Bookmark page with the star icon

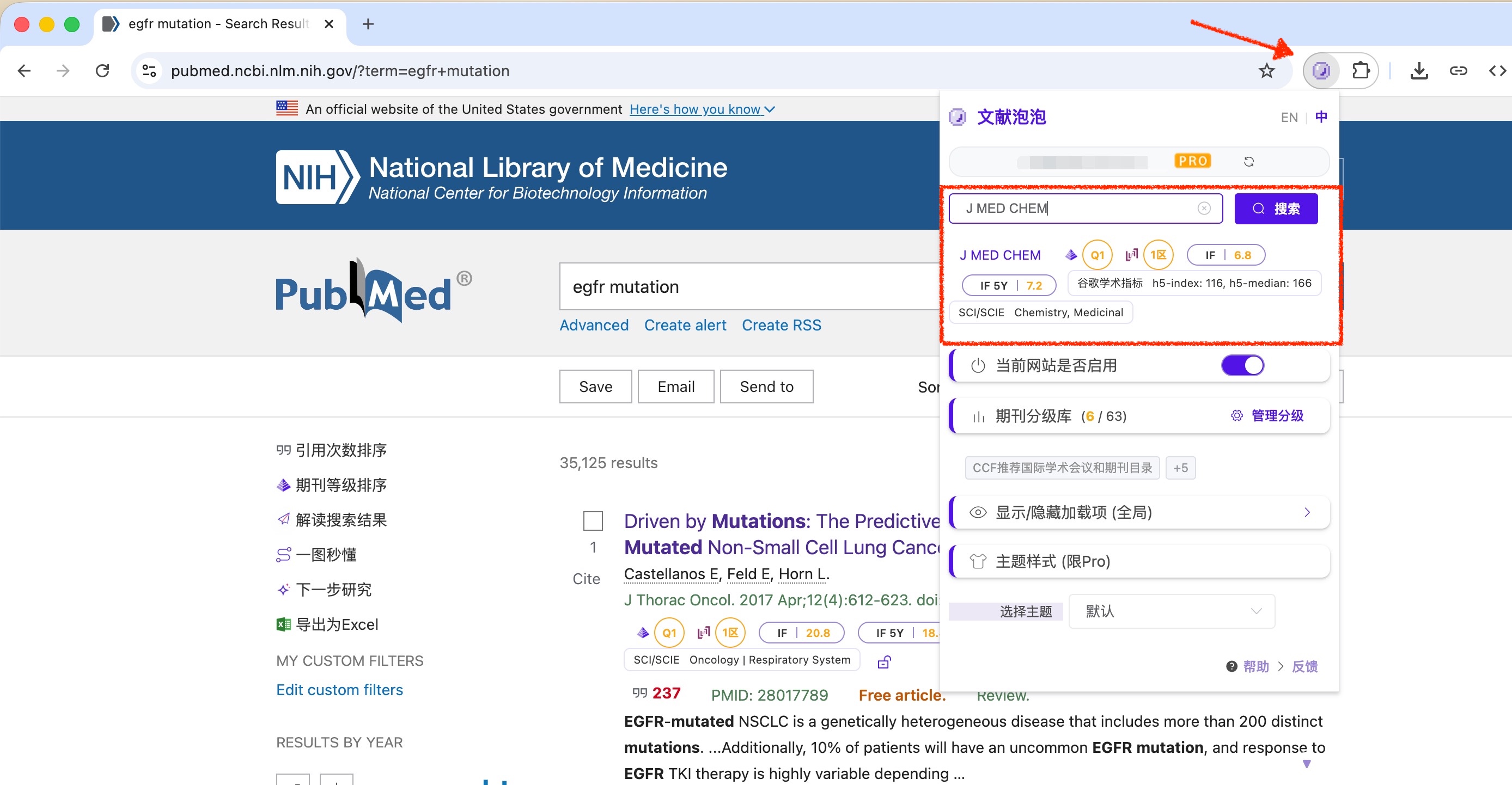point(1267,71)
